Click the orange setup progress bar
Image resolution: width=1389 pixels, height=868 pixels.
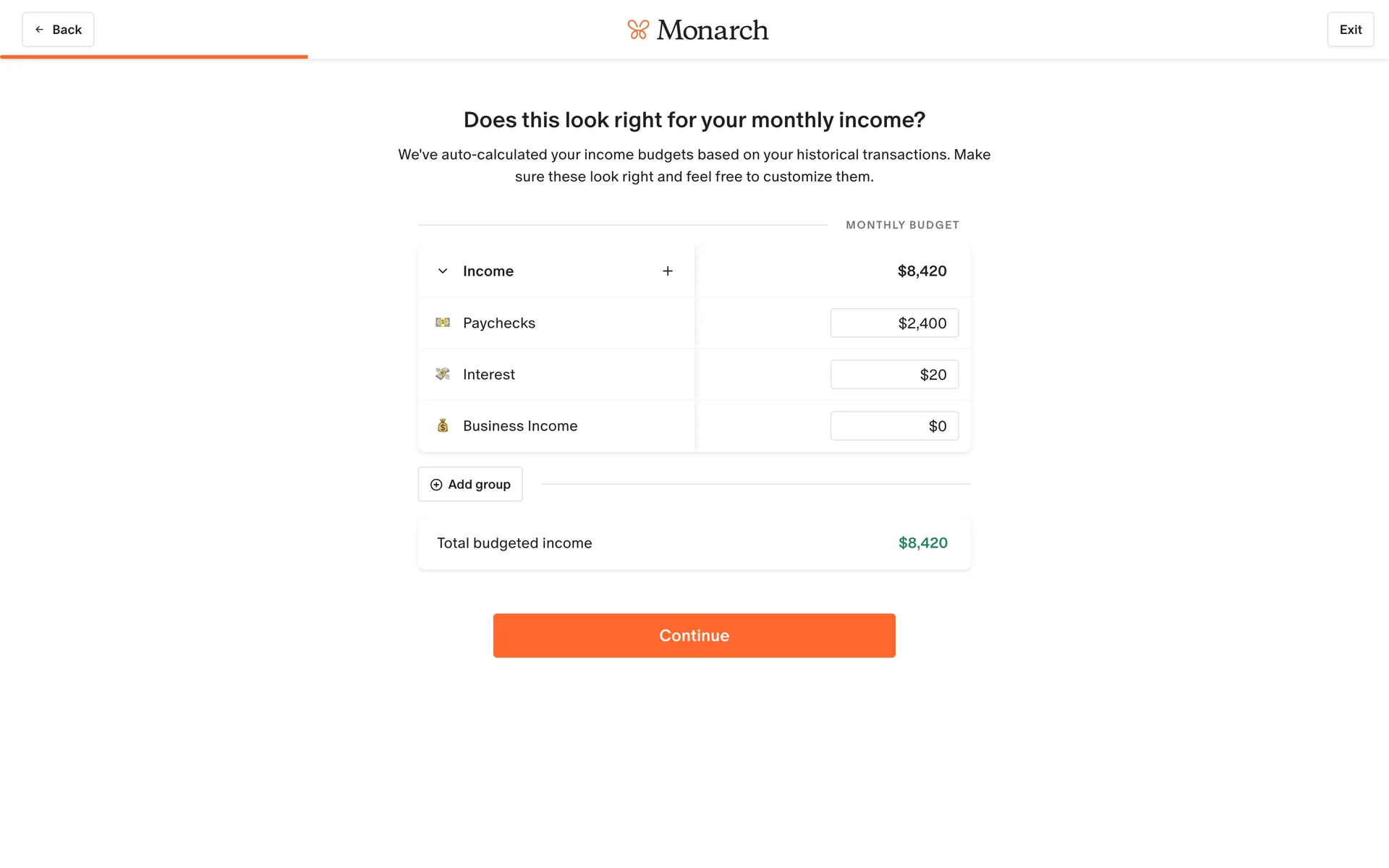click(x=154, y=56)
